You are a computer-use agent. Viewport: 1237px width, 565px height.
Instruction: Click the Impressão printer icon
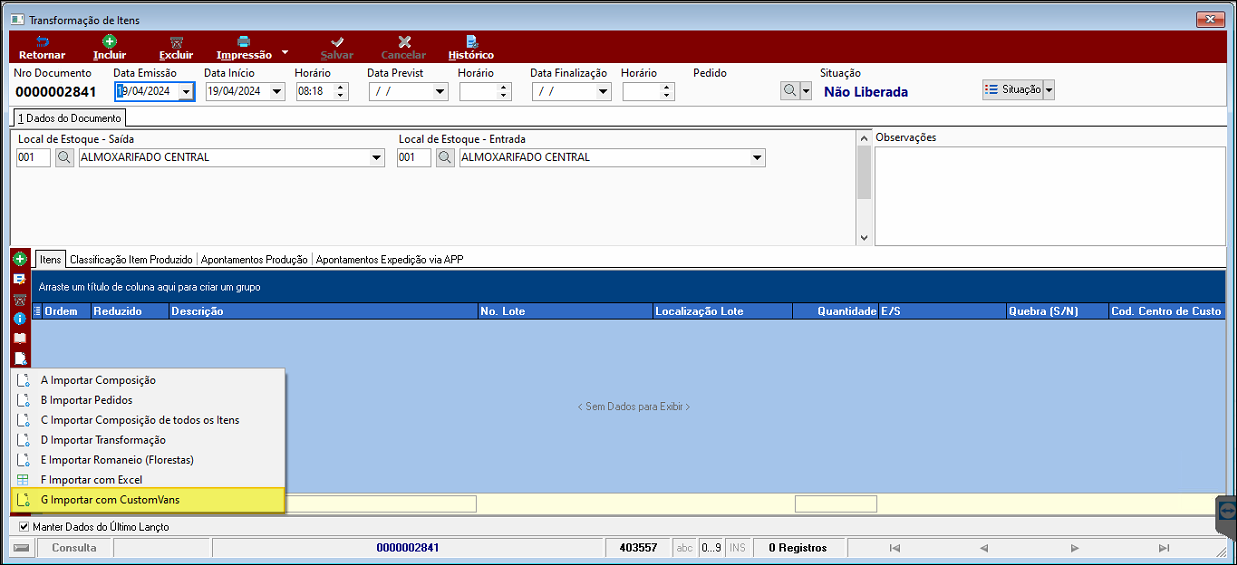[243, 42]
